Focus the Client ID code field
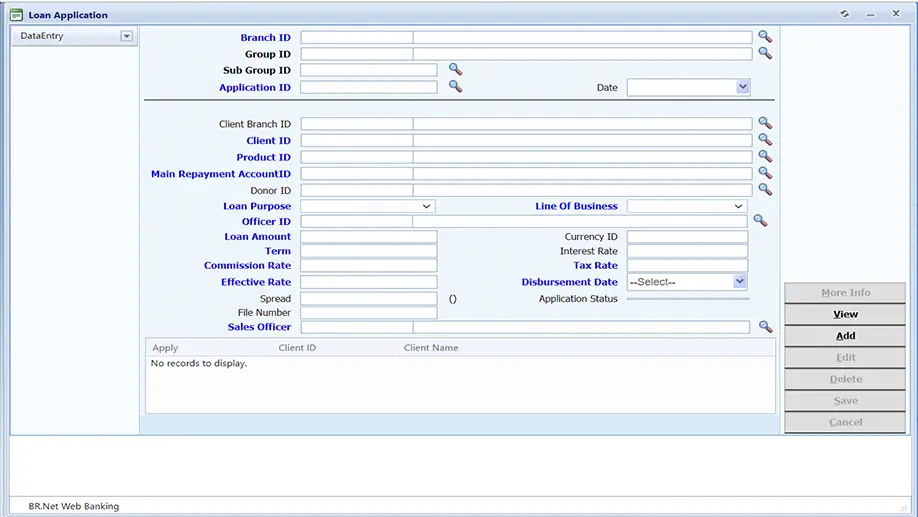 357,141
